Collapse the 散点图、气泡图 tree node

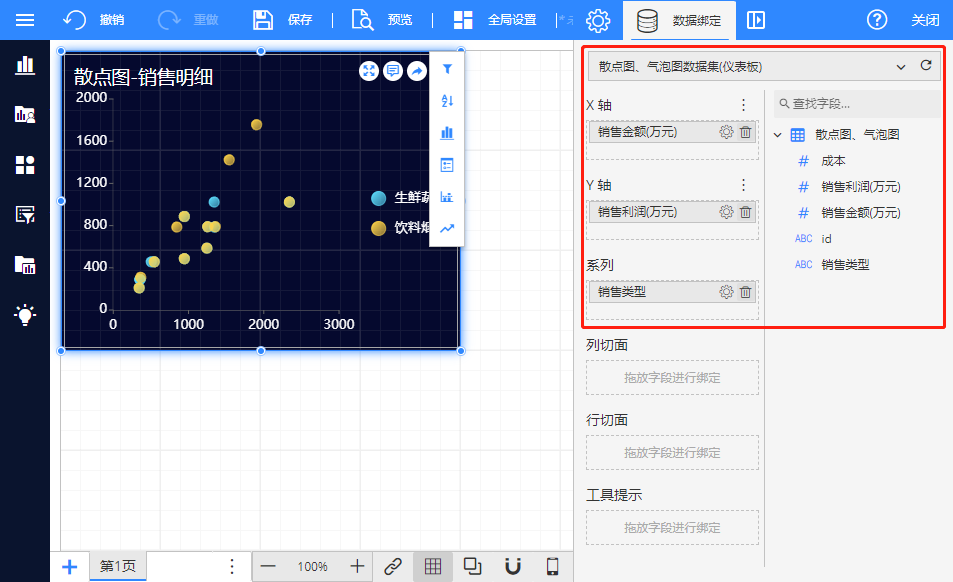(x=778, y=135)
